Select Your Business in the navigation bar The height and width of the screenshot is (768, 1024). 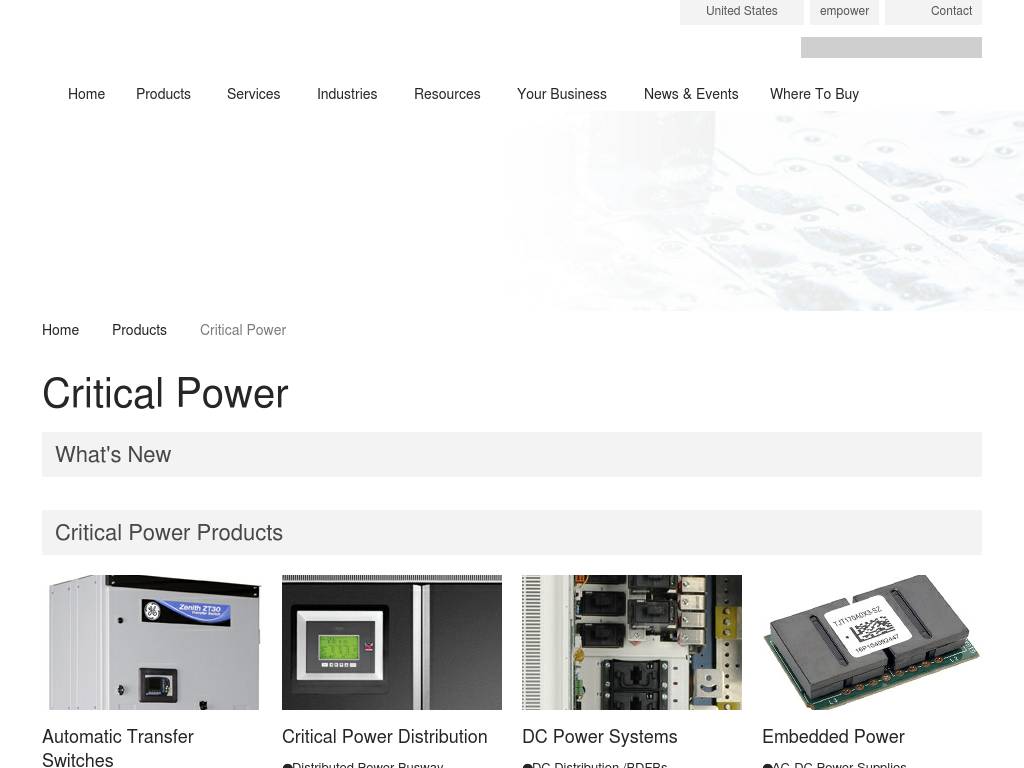561,94
